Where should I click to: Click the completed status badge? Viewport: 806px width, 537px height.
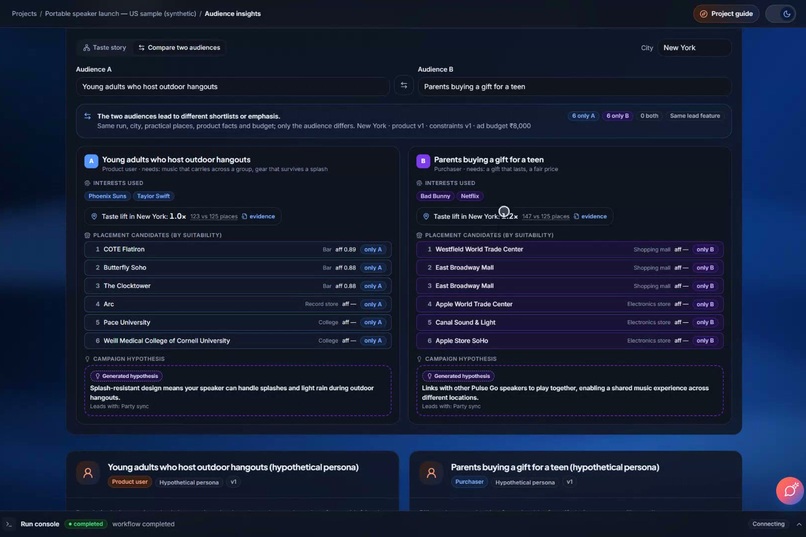pyautogui.click(x=86, y=524)
